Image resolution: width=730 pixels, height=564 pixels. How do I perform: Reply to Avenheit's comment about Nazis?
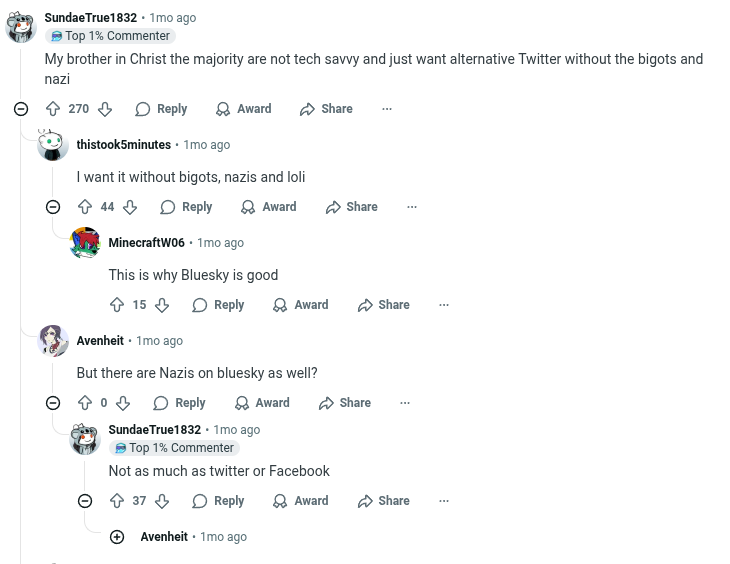click(x=179, y=403)
